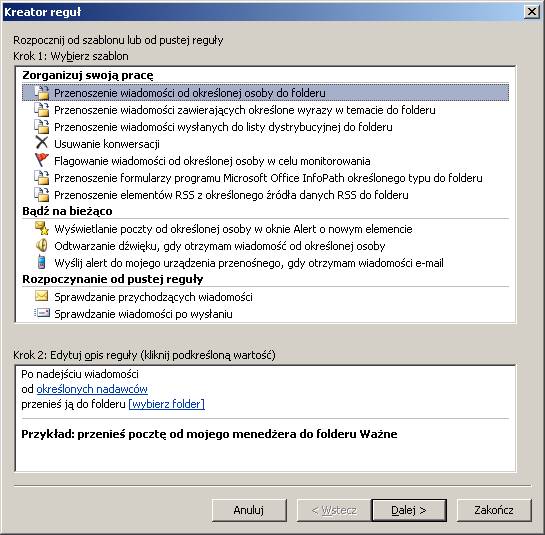Click the Zakończ button
Screen dimensions: 545x535
coord(494,510)
